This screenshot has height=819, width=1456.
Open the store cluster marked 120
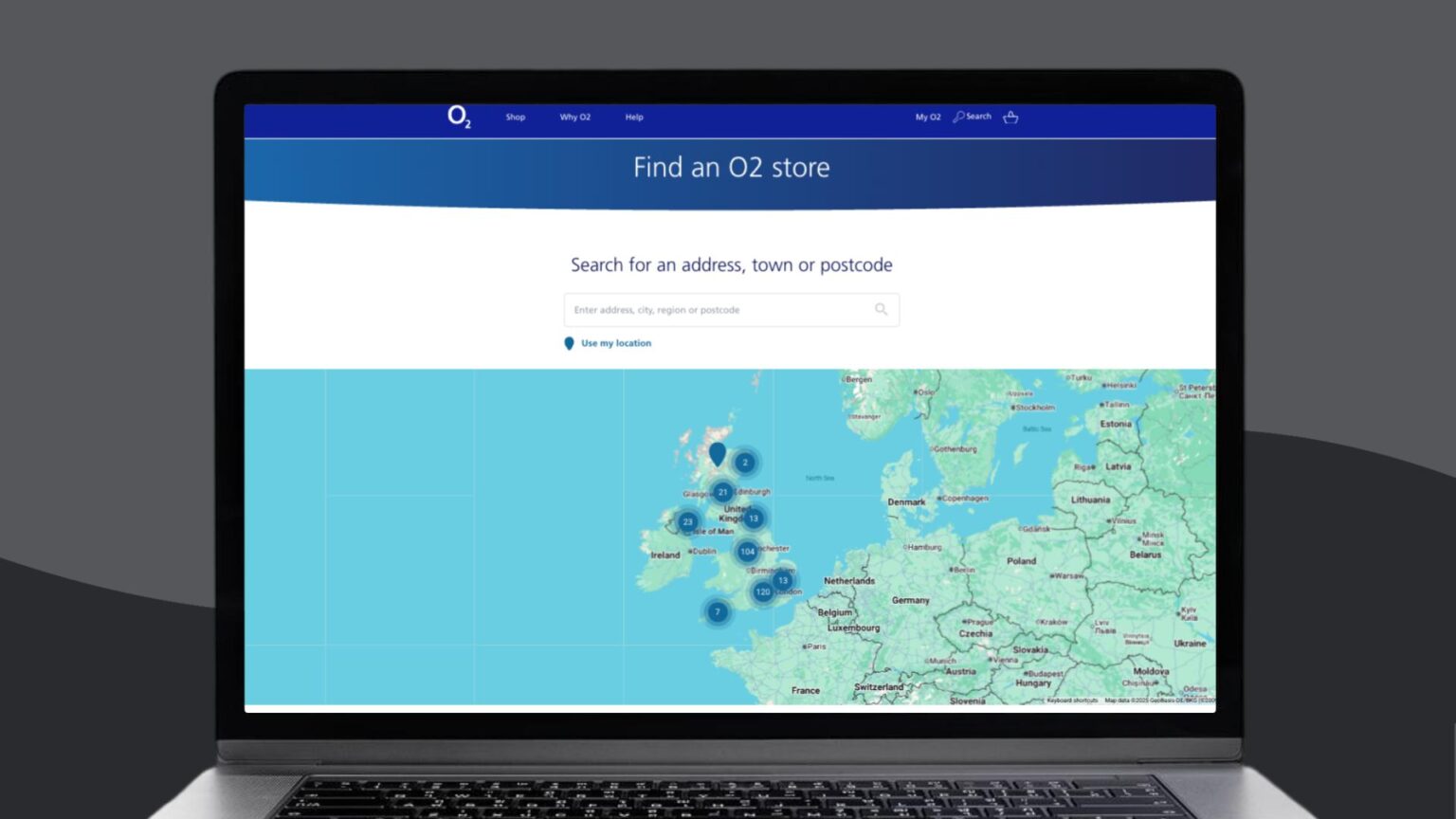(x=763, y=591)
